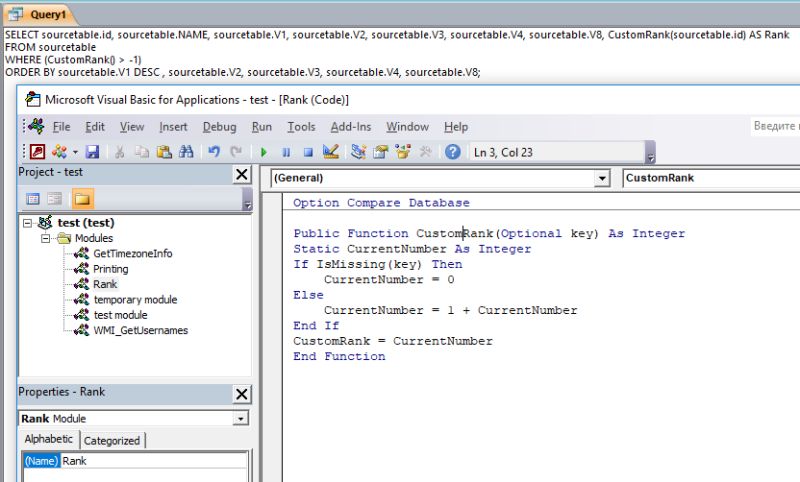Click the View Code icon in Project panel
Screen dimensions: 800x482
[33, 199]
